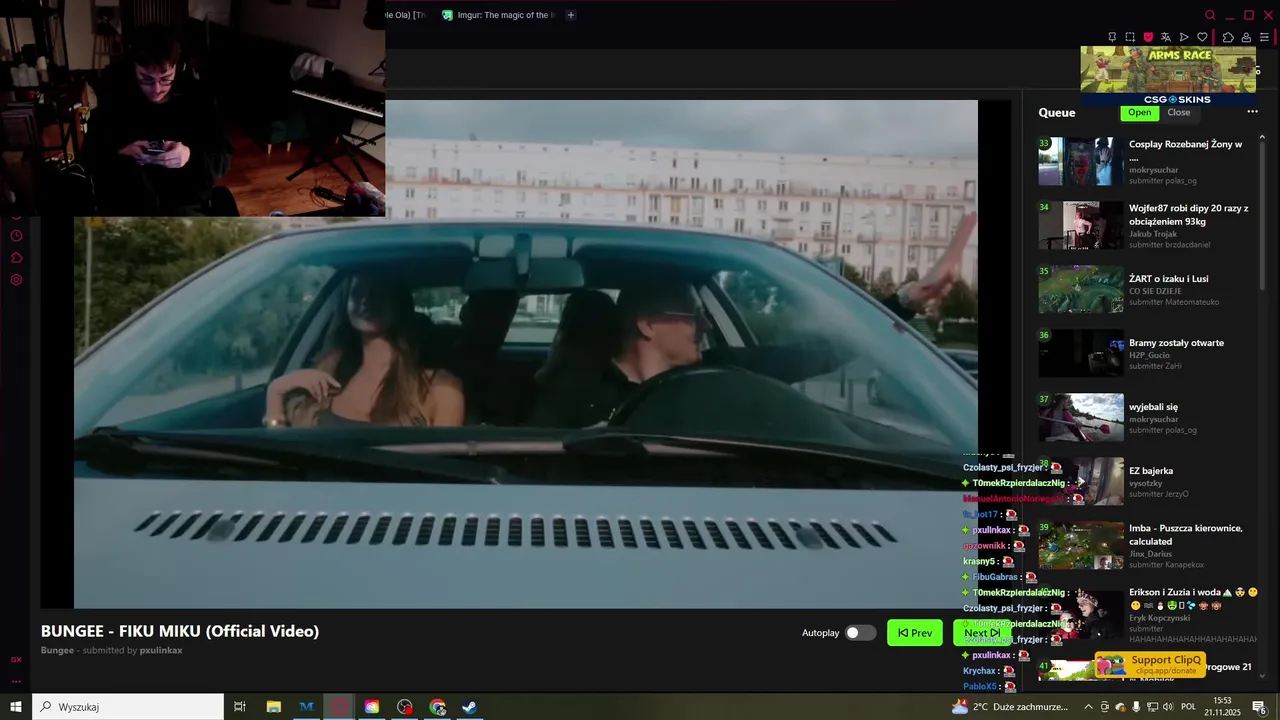Select EZ bajerka queue entry
Image resolution: width=1280 pixels, height=720 pixels.
[x=1146, y=482]
